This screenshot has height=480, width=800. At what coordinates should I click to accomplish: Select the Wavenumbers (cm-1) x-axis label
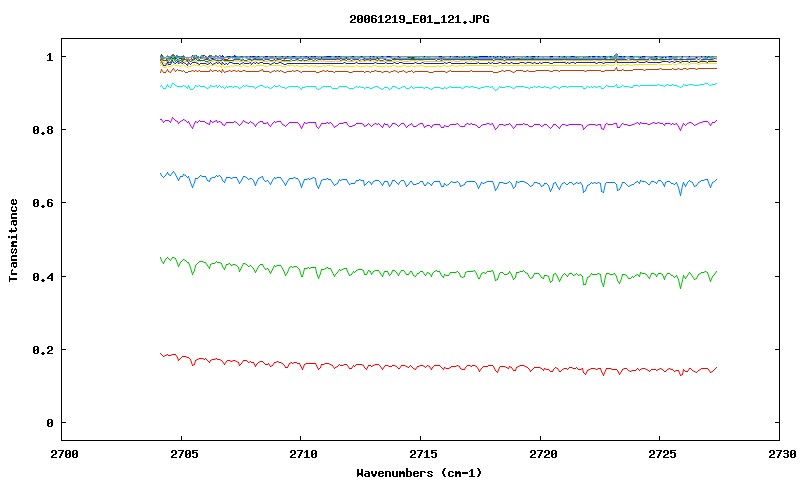click(419, 473)
